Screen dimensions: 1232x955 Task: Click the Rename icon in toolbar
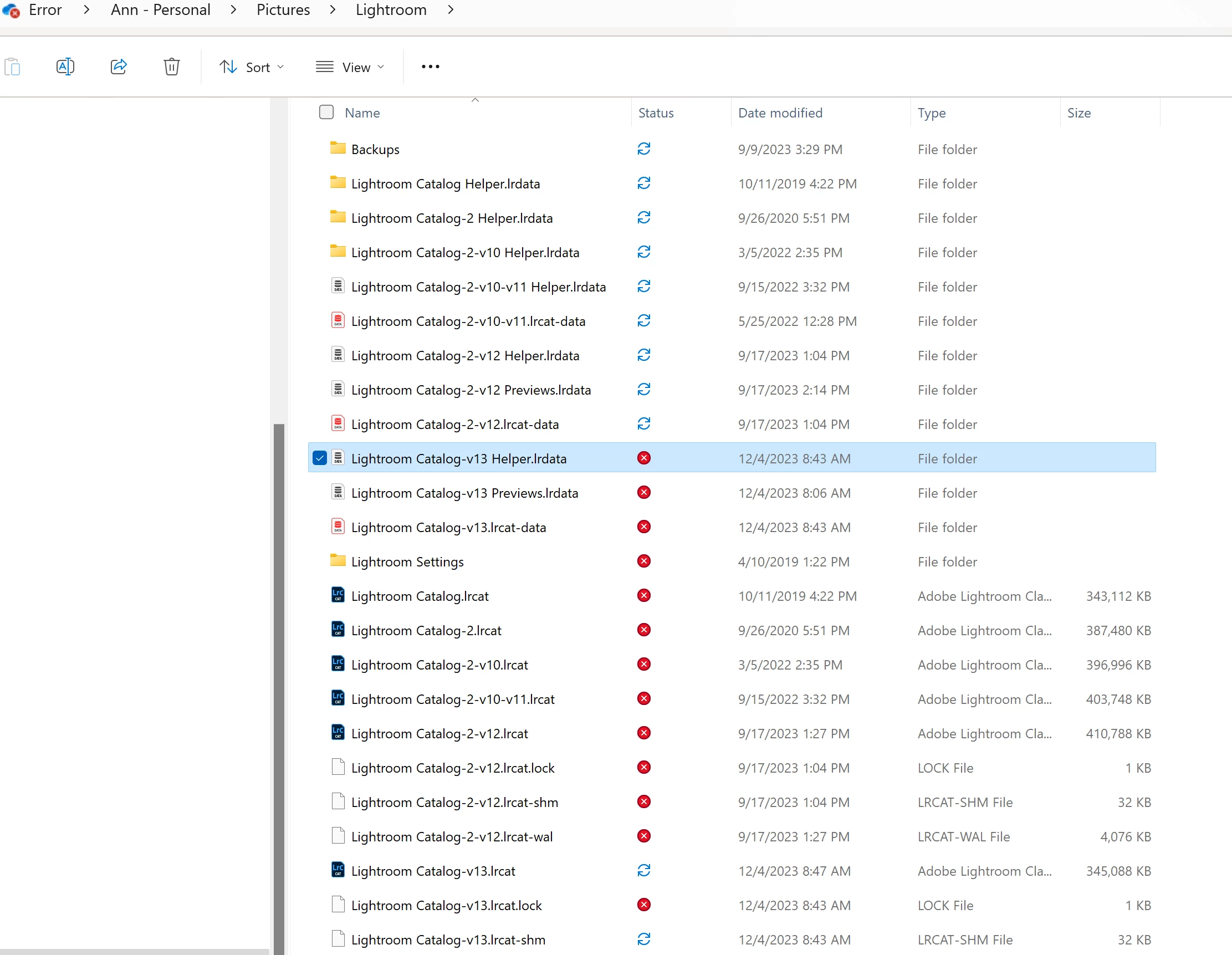[x=65, y=67]
